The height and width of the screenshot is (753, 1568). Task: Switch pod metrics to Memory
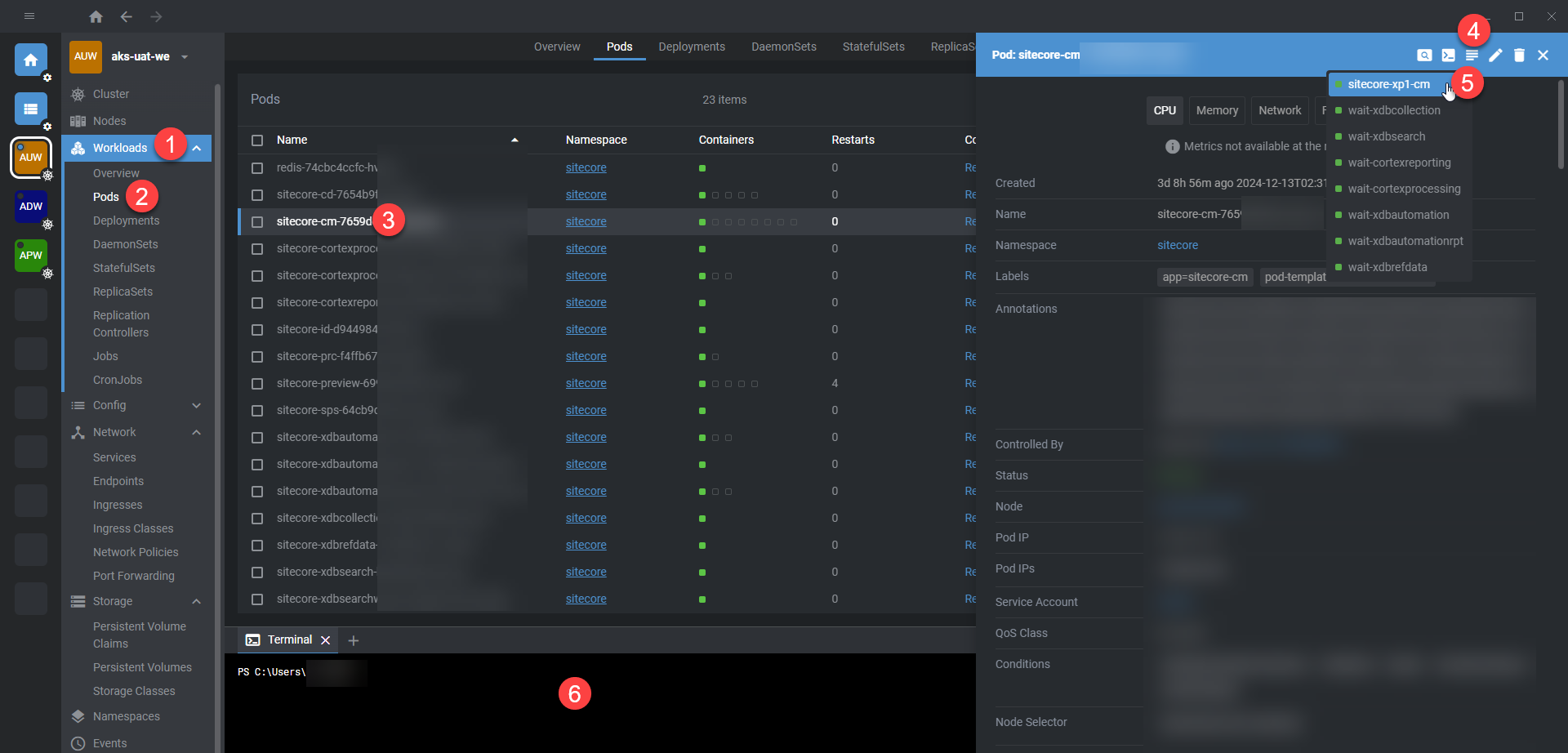coord(1216,110)
